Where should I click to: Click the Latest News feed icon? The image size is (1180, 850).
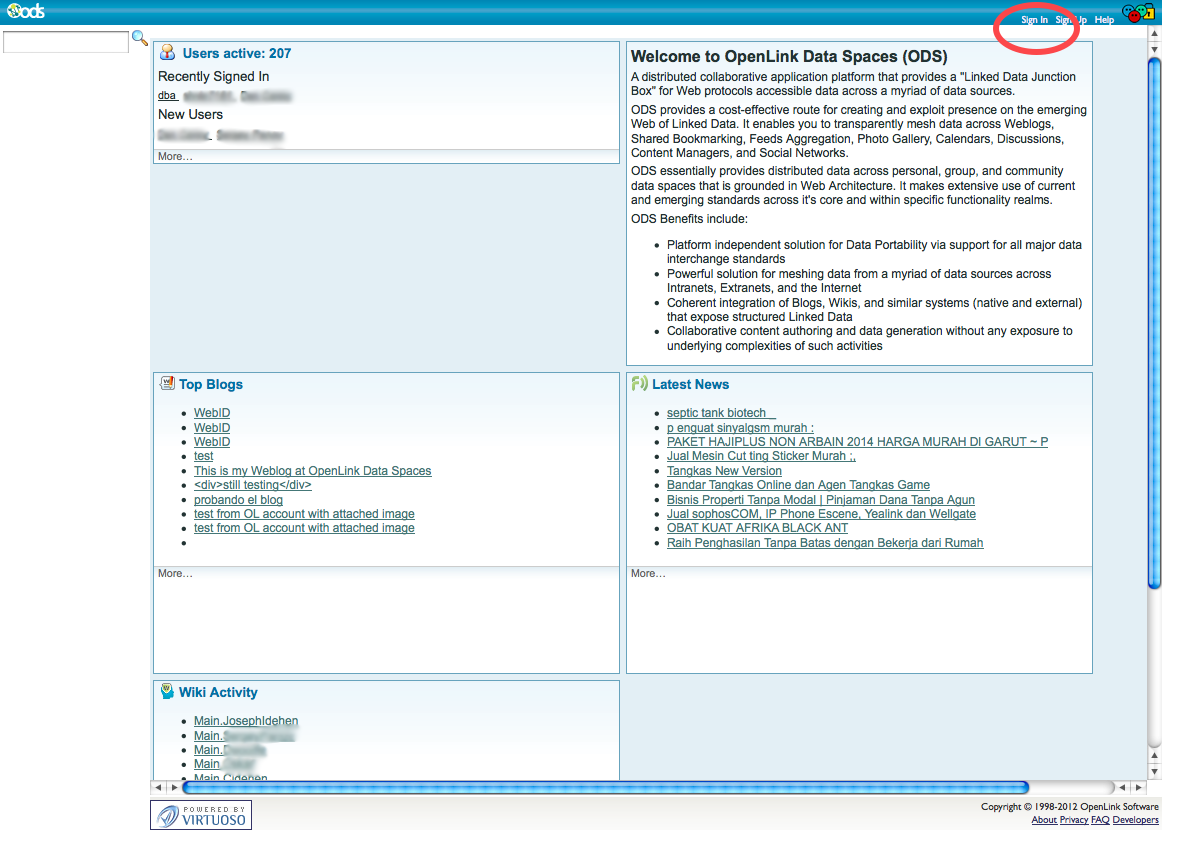click(x=640, y=383)
